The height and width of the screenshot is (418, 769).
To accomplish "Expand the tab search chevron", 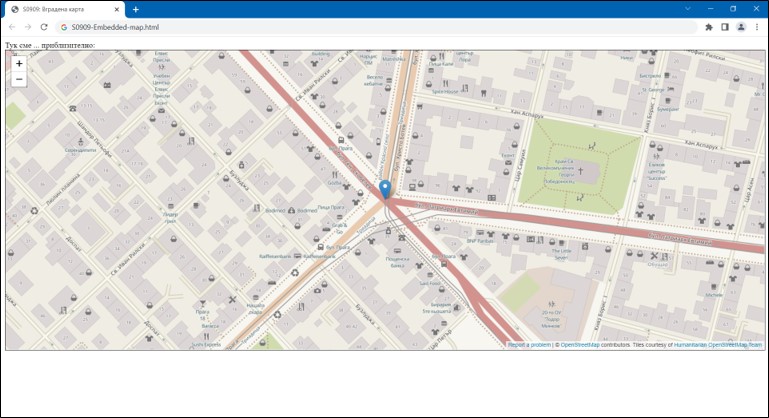I will [x=687, y=9].
